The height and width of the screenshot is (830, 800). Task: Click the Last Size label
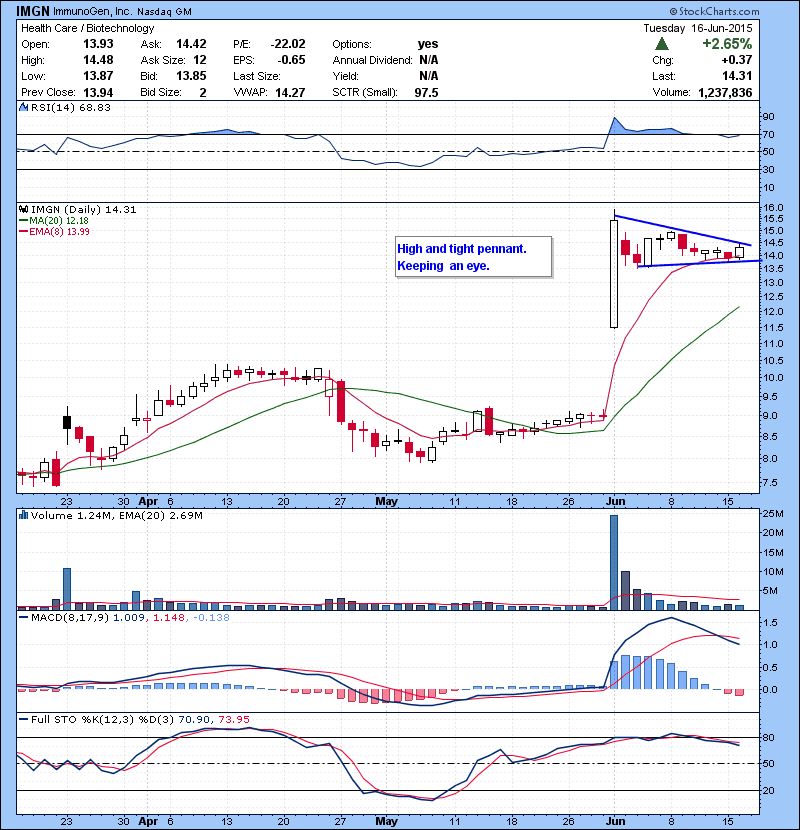(x=257, y=76)
